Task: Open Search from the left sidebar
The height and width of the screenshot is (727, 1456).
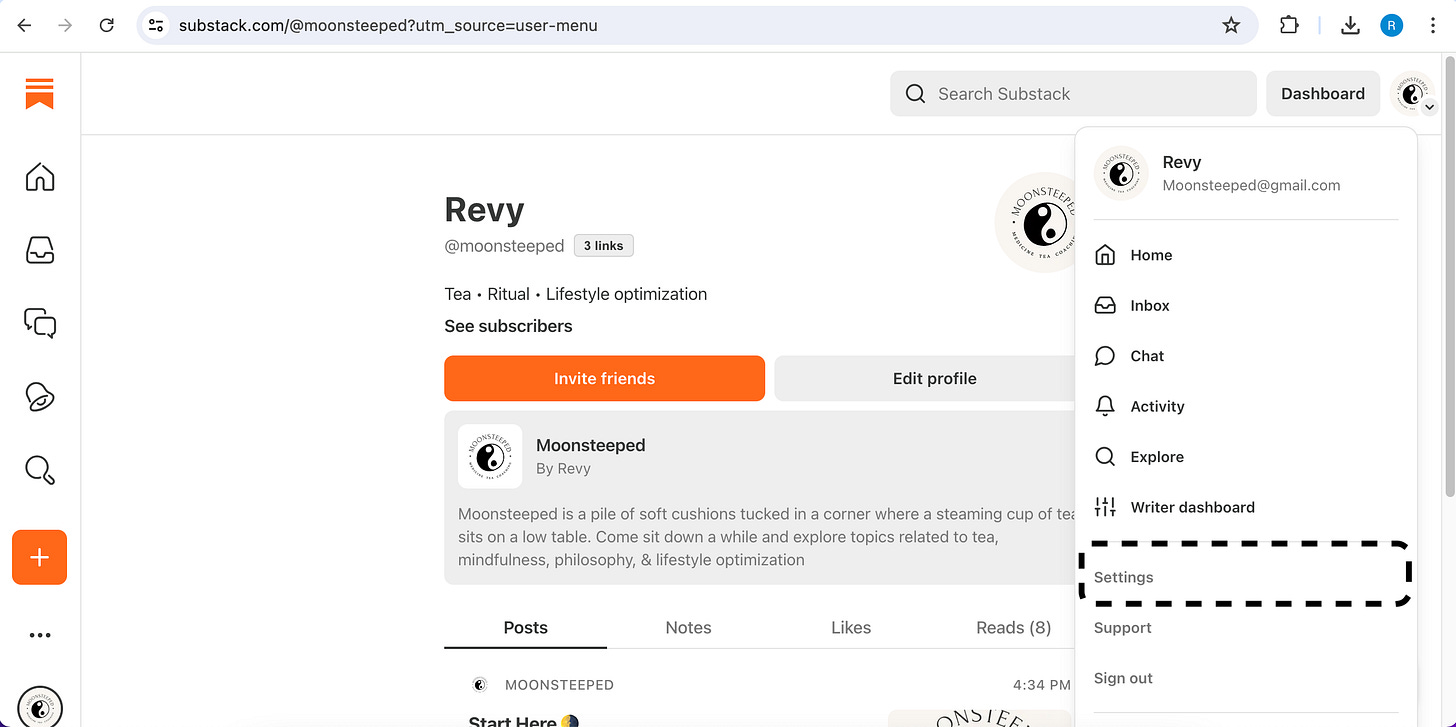Action: coord(39,469)
